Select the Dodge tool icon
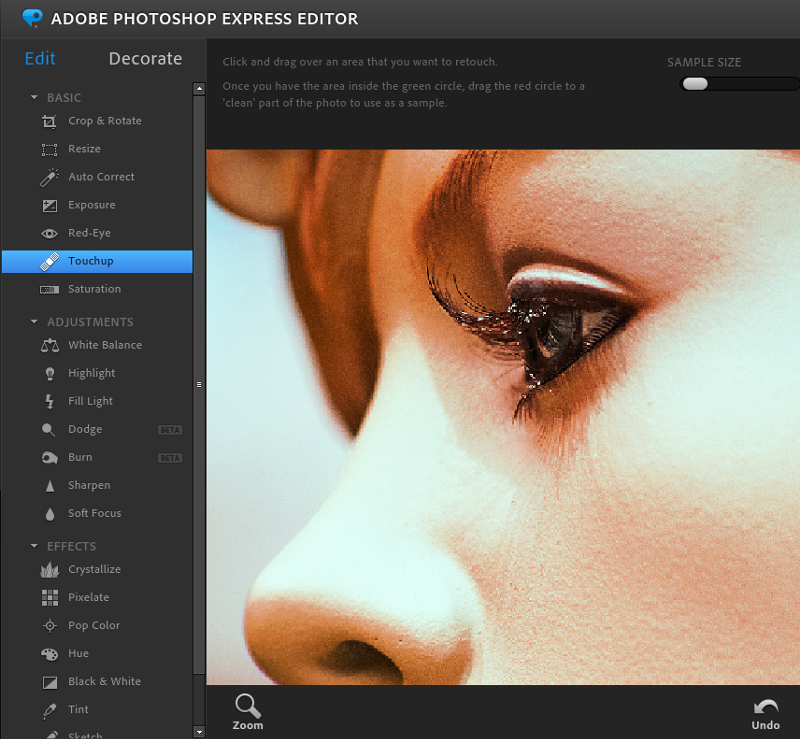 [x=48, y=430]
